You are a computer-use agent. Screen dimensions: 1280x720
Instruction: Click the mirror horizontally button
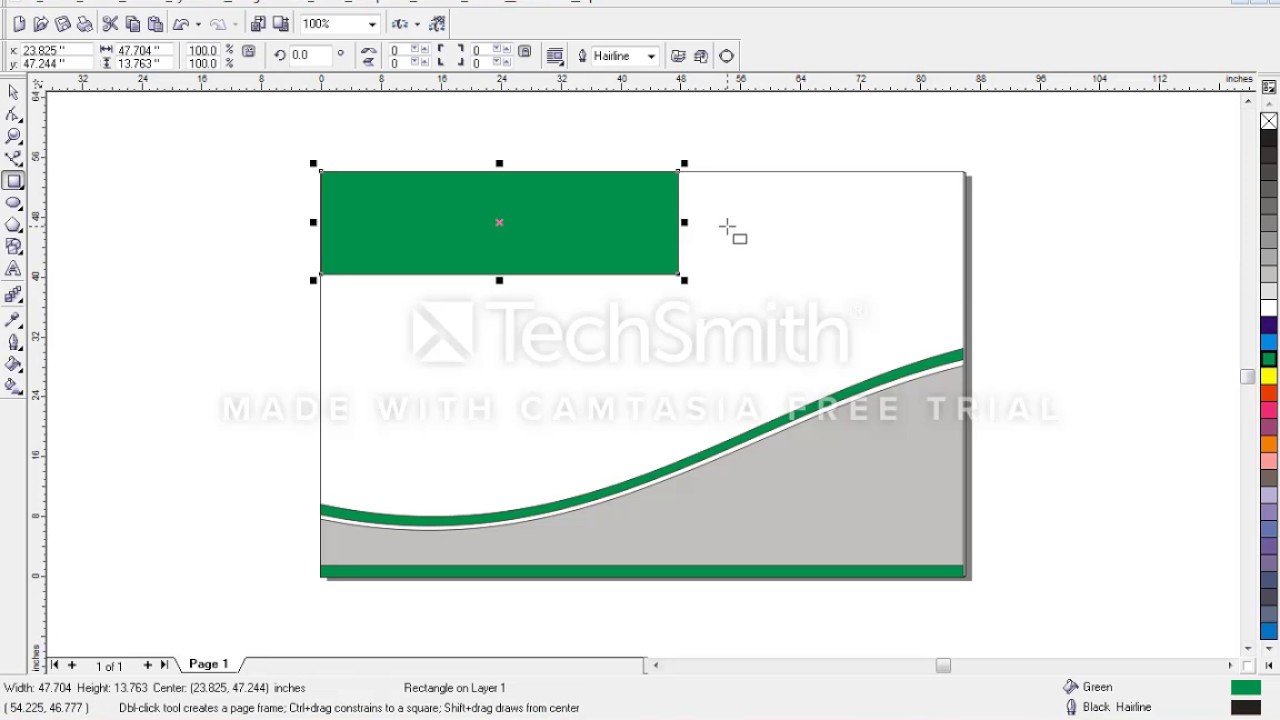[369, 50]
